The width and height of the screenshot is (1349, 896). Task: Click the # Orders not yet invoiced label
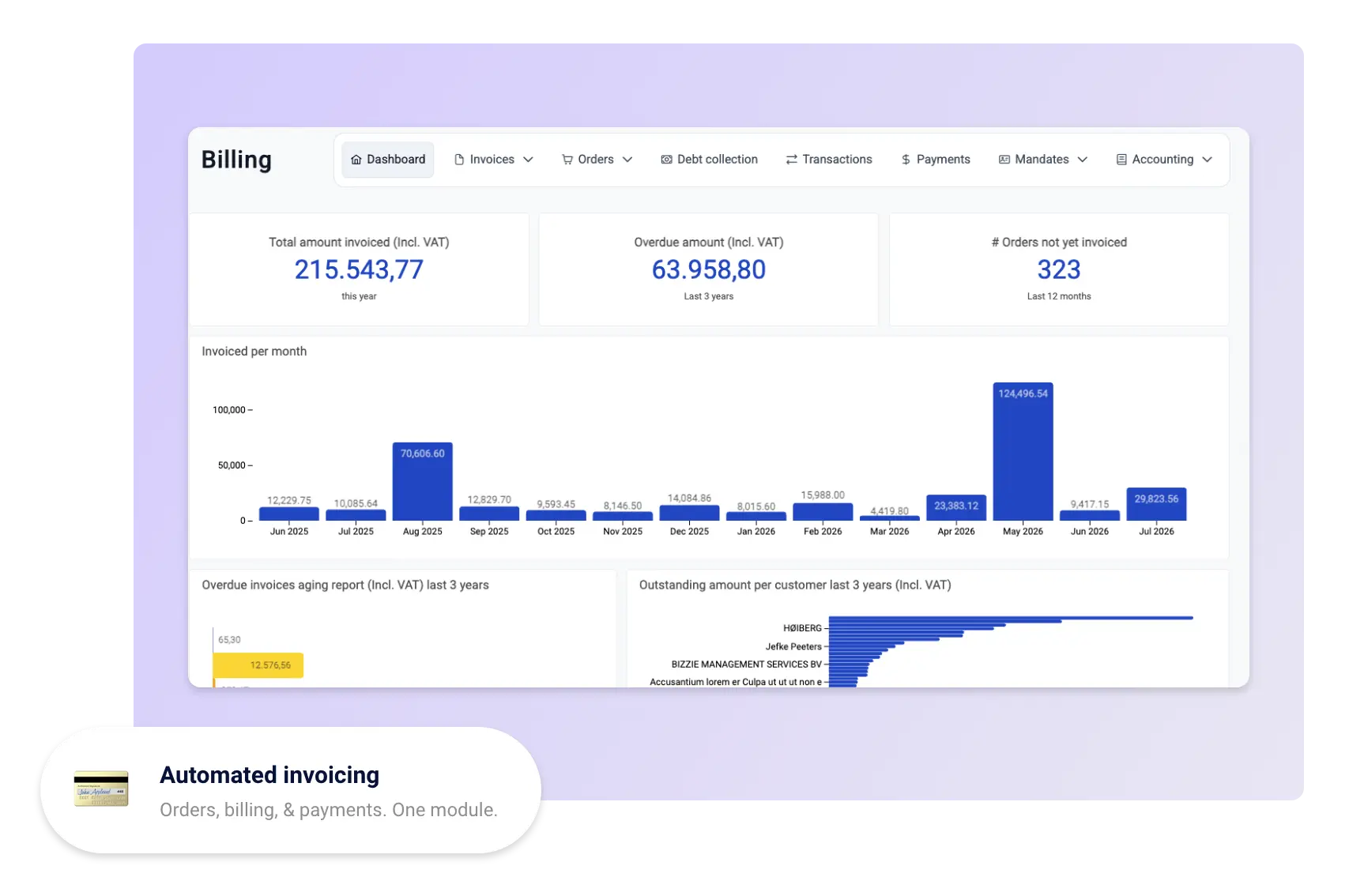tap(1059, 243)
